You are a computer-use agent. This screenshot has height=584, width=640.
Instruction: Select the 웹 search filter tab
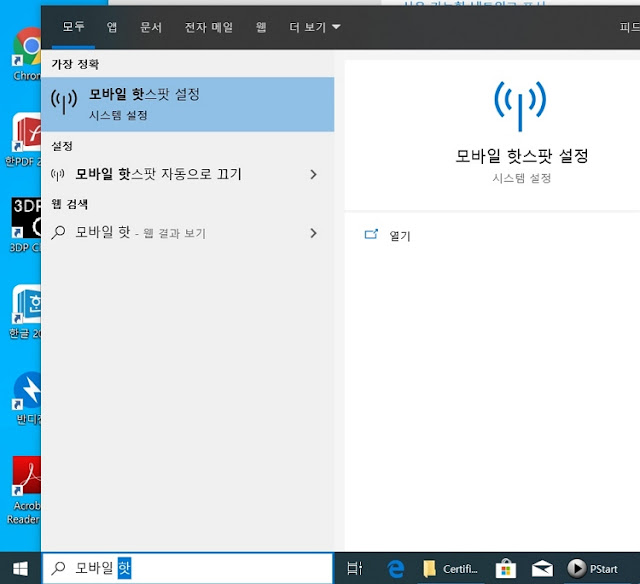tap(261, 27)
